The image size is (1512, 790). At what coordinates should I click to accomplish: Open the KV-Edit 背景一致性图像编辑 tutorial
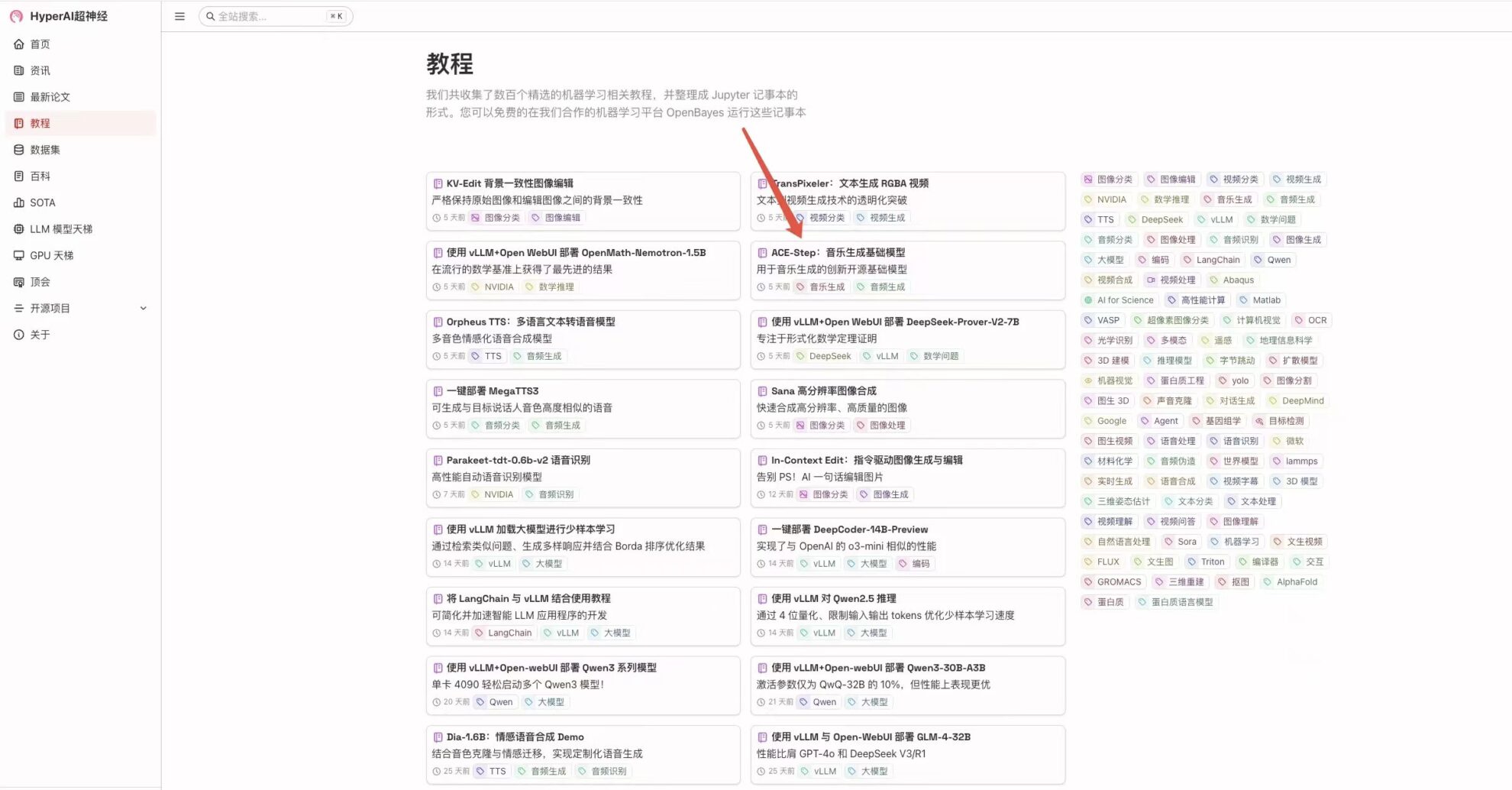[x=509, y=183]
